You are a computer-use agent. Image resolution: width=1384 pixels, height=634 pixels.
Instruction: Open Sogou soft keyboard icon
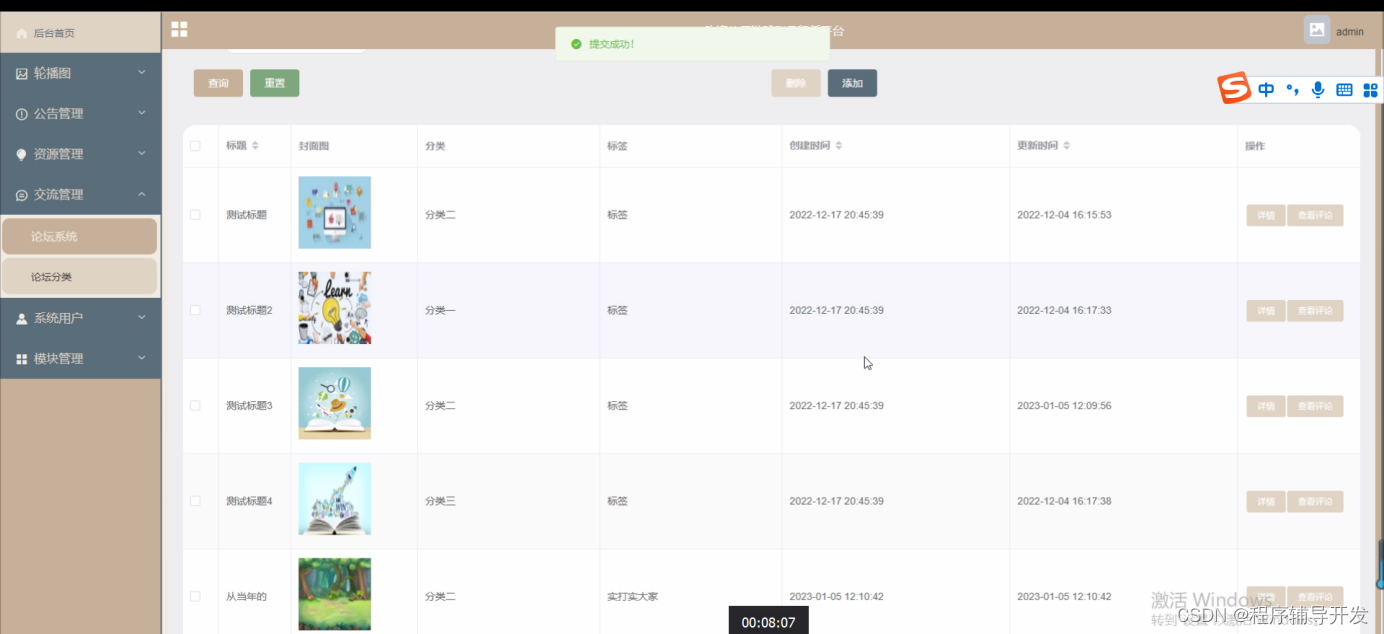(x=1344, y=90)
